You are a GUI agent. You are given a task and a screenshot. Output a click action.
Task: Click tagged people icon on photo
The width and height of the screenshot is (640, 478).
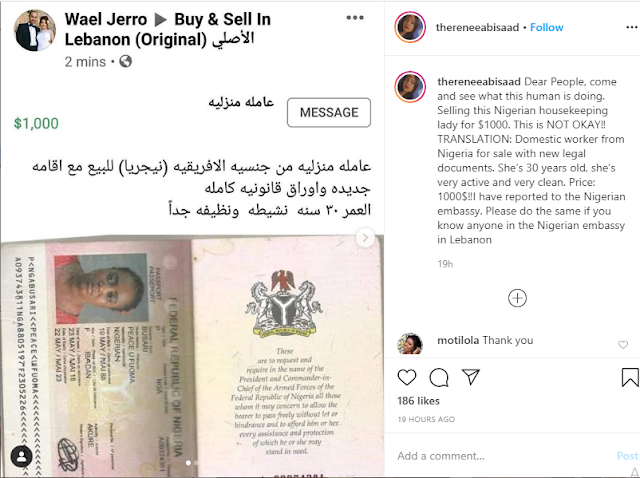click(x=21, y=456)
